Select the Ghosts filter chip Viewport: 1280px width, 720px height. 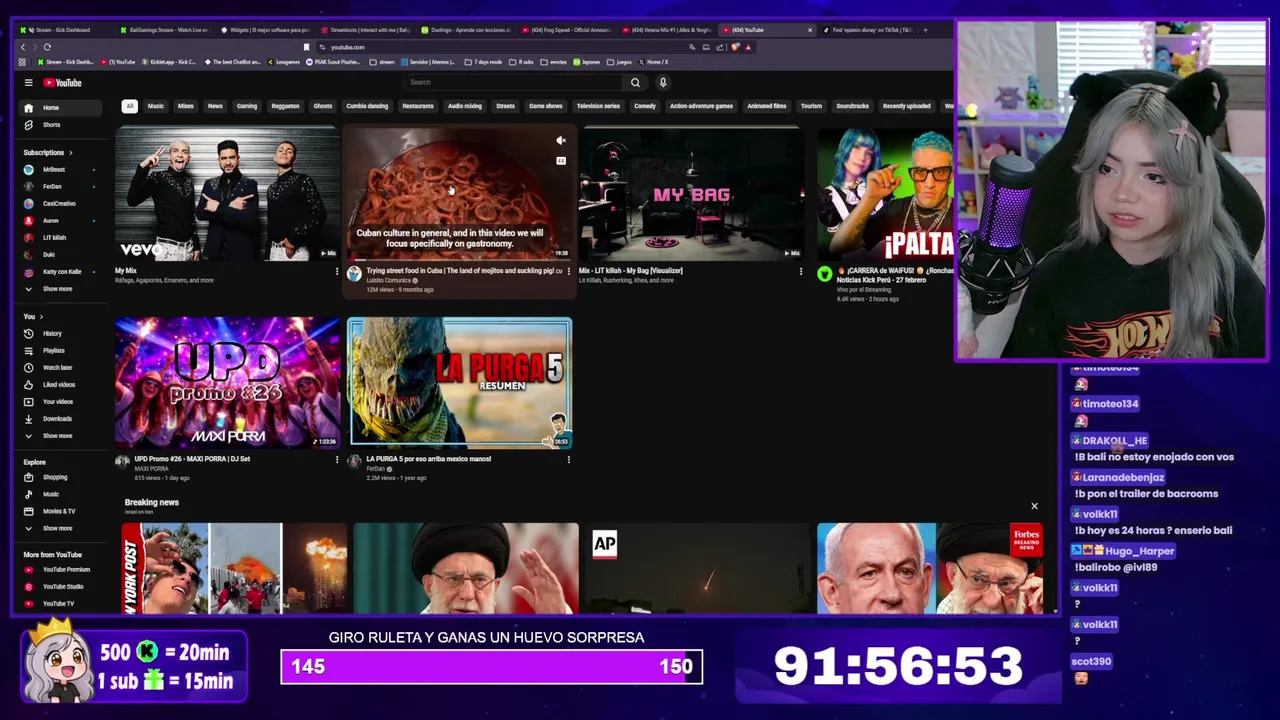click(x=323, y=106)
